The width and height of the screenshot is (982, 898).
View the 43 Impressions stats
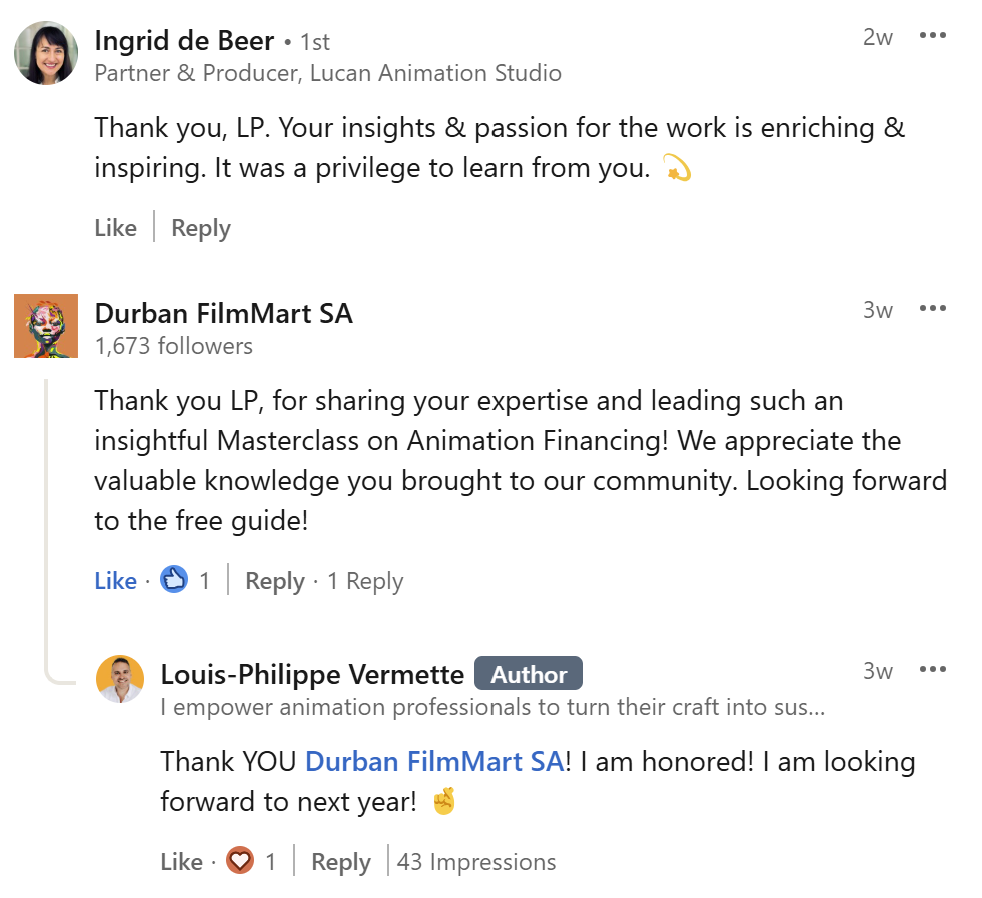(x=476, y=862)
